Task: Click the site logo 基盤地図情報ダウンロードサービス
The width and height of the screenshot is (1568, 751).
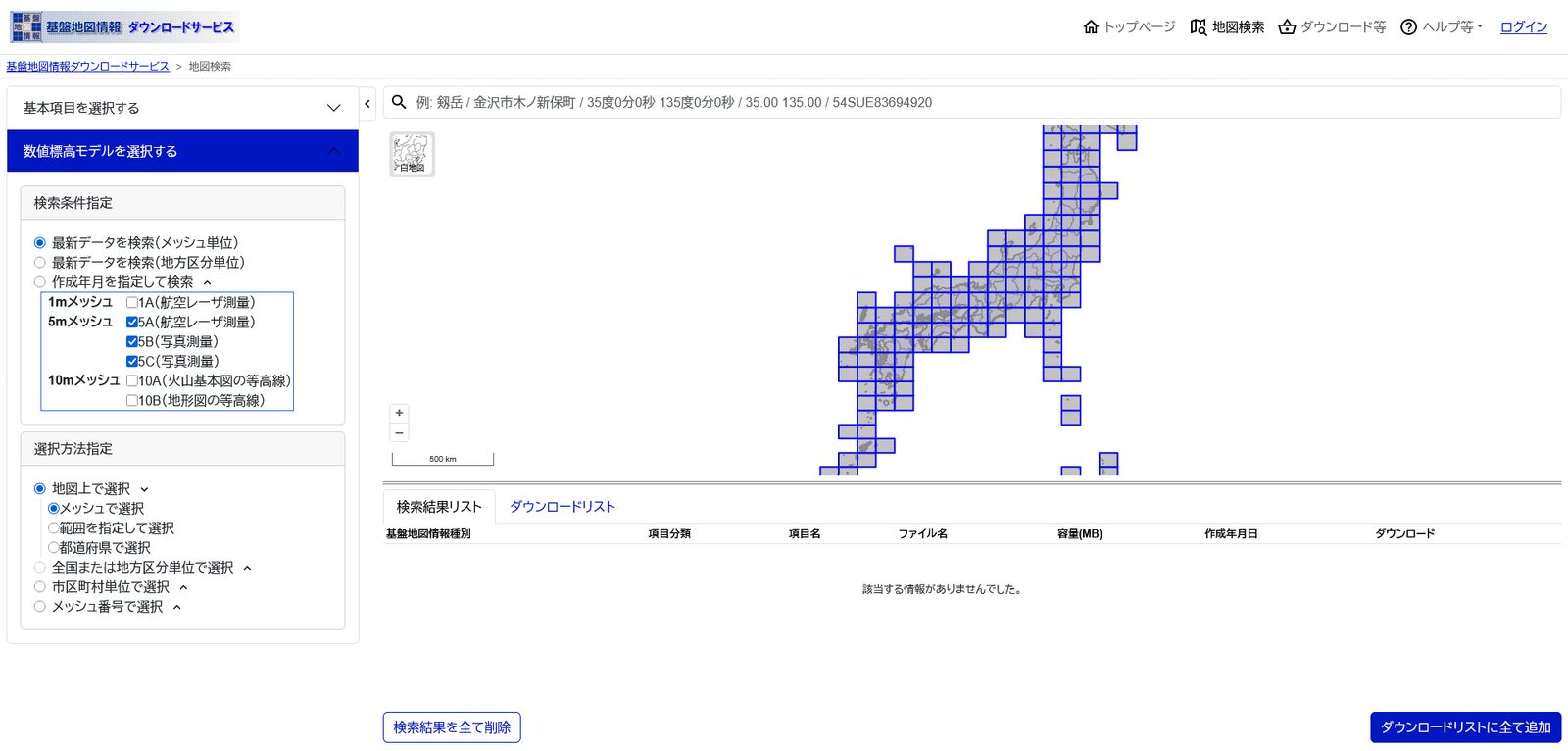Action: point(123,26)
